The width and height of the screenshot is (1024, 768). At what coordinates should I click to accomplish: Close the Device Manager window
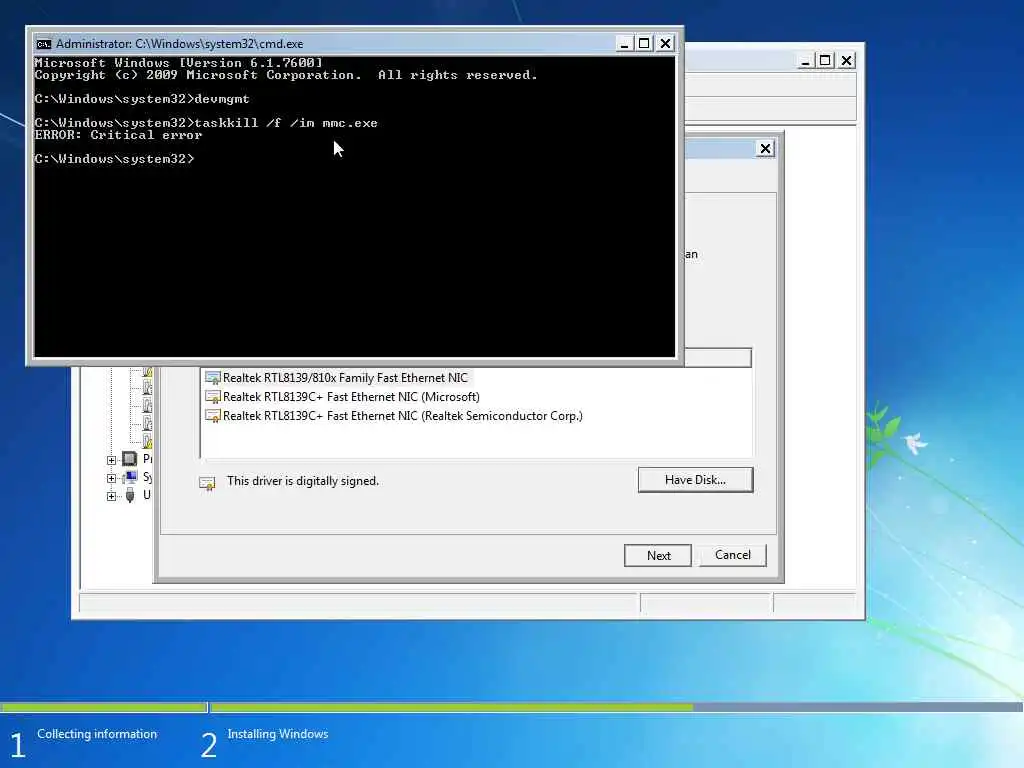[846, 61]
